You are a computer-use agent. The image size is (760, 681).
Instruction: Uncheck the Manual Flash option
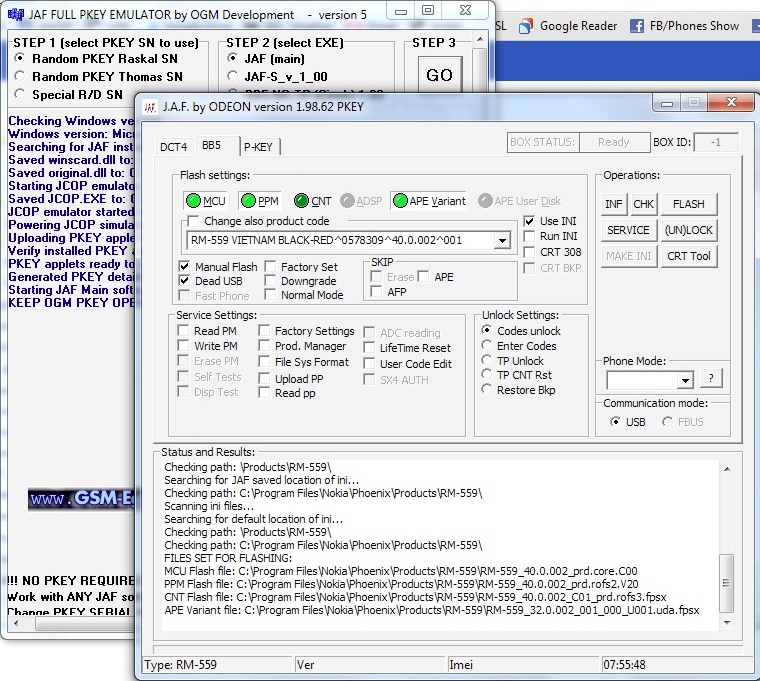[x=184, y=267]
